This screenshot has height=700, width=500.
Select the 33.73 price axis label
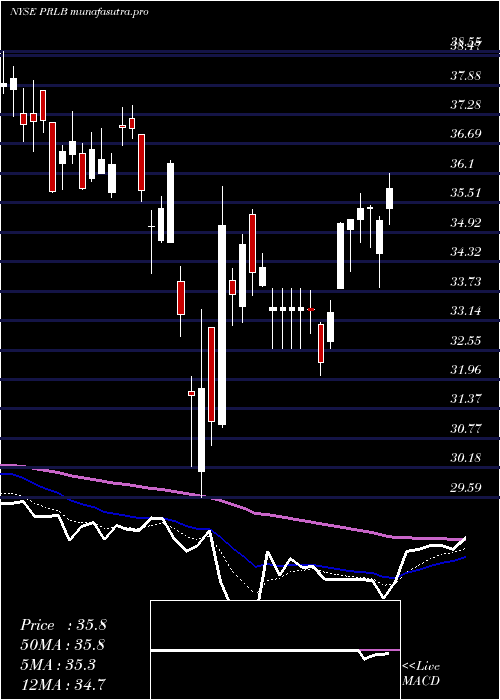point(466,281)
